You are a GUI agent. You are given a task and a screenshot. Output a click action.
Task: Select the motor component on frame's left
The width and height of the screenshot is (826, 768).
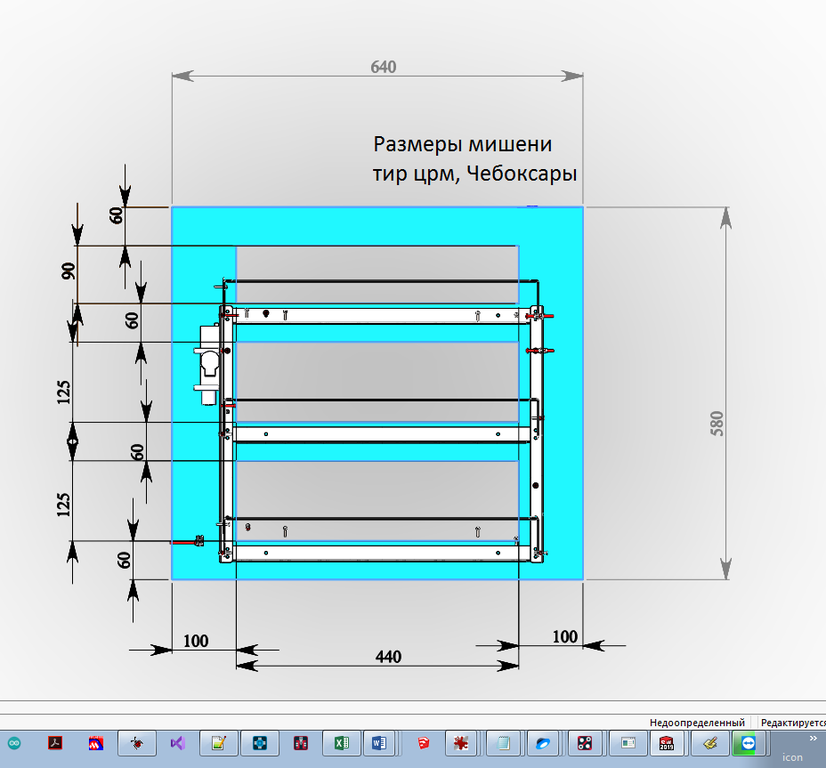click(209, 366)
